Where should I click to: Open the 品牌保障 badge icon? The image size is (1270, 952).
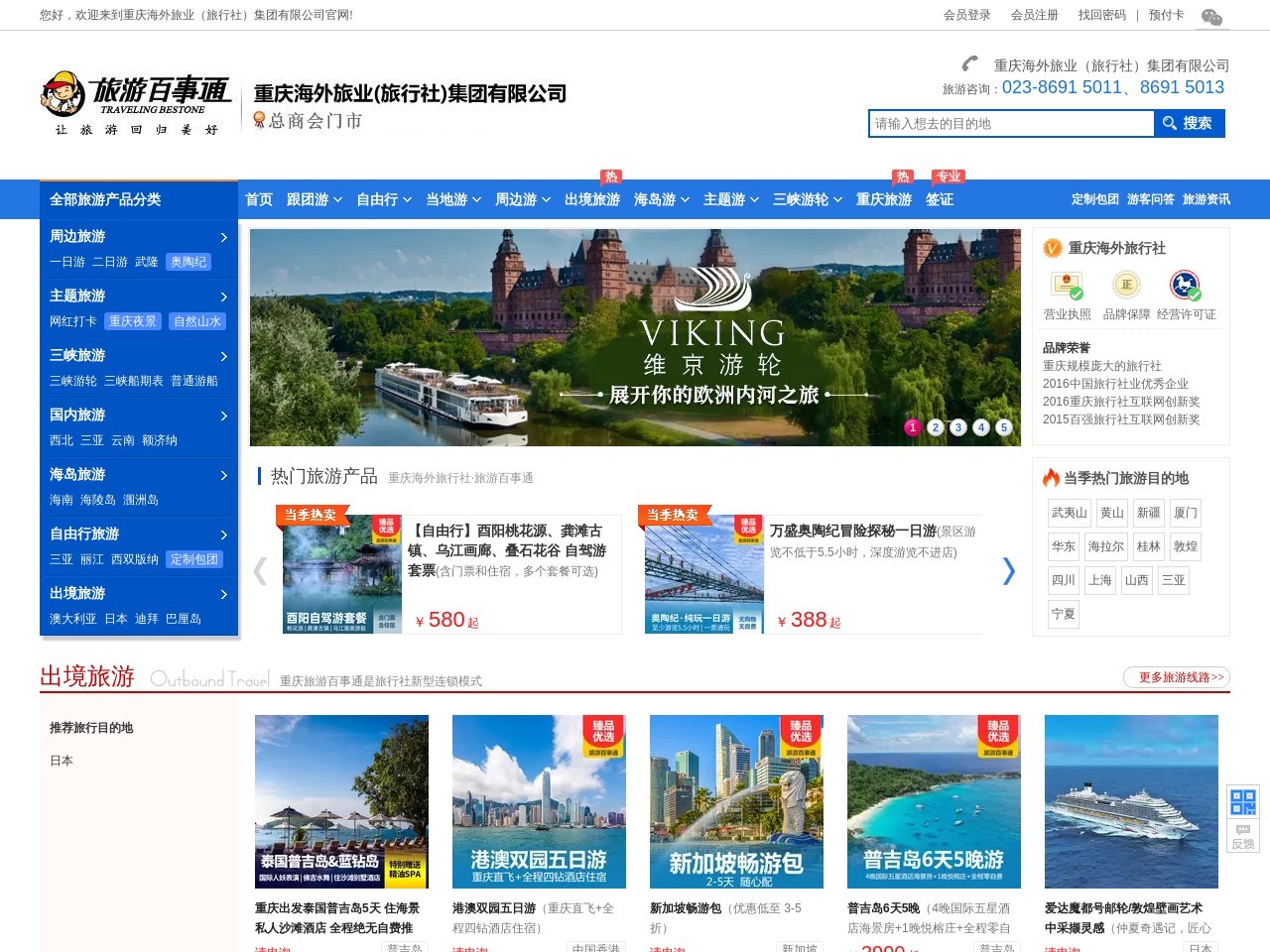(1126, 286)
